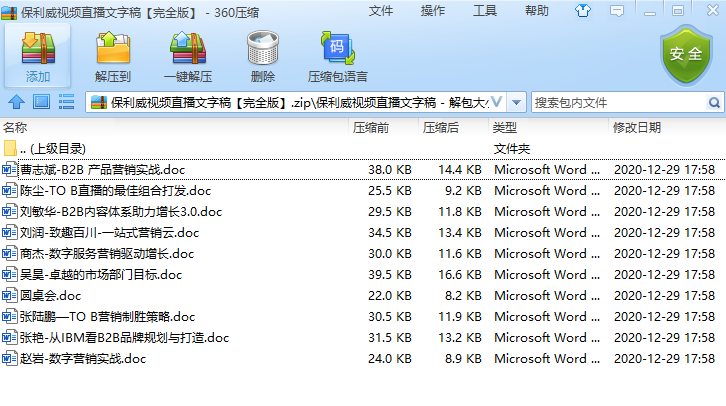726x406 pixels.
Task: Select the file 圆桌会.doc
Action: tap(50, 296)
